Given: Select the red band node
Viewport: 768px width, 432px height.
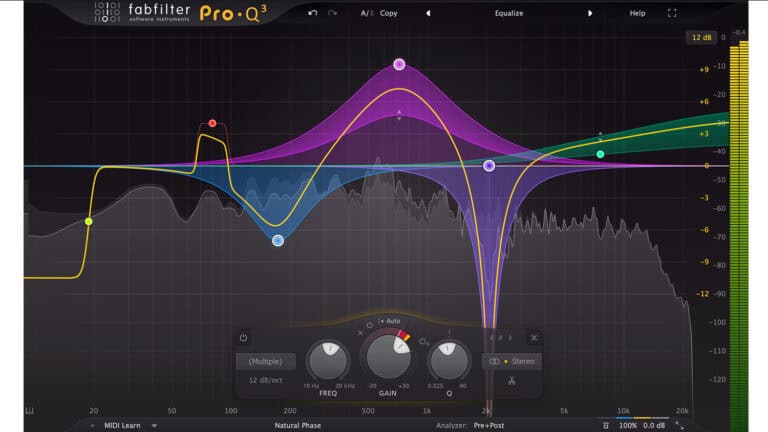Looking at the screenshot, I should click(x=212, y=123).
